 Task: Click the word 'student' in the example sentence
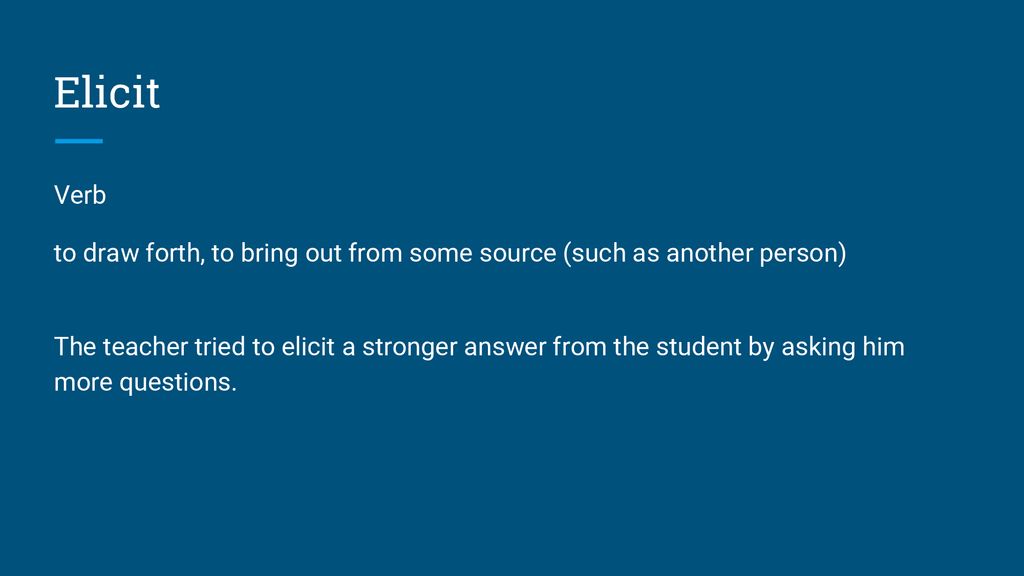tap(699, 347)
